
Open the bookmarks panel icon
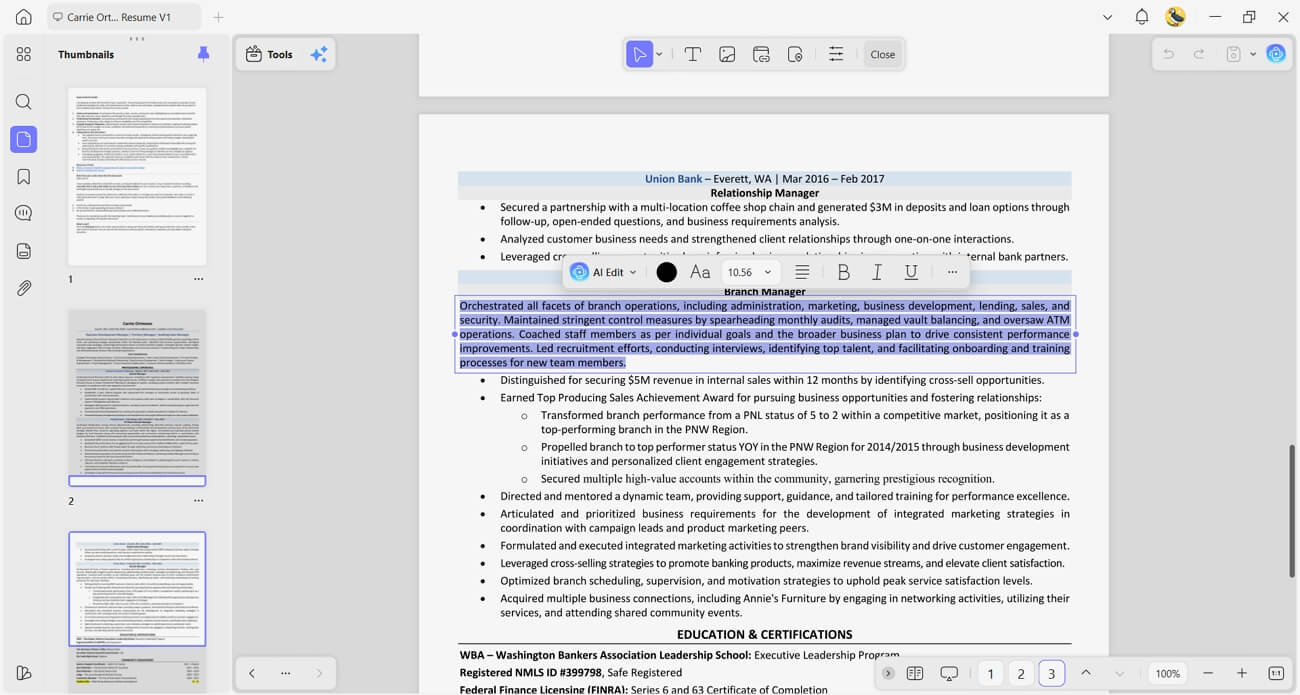pos(24,176)
